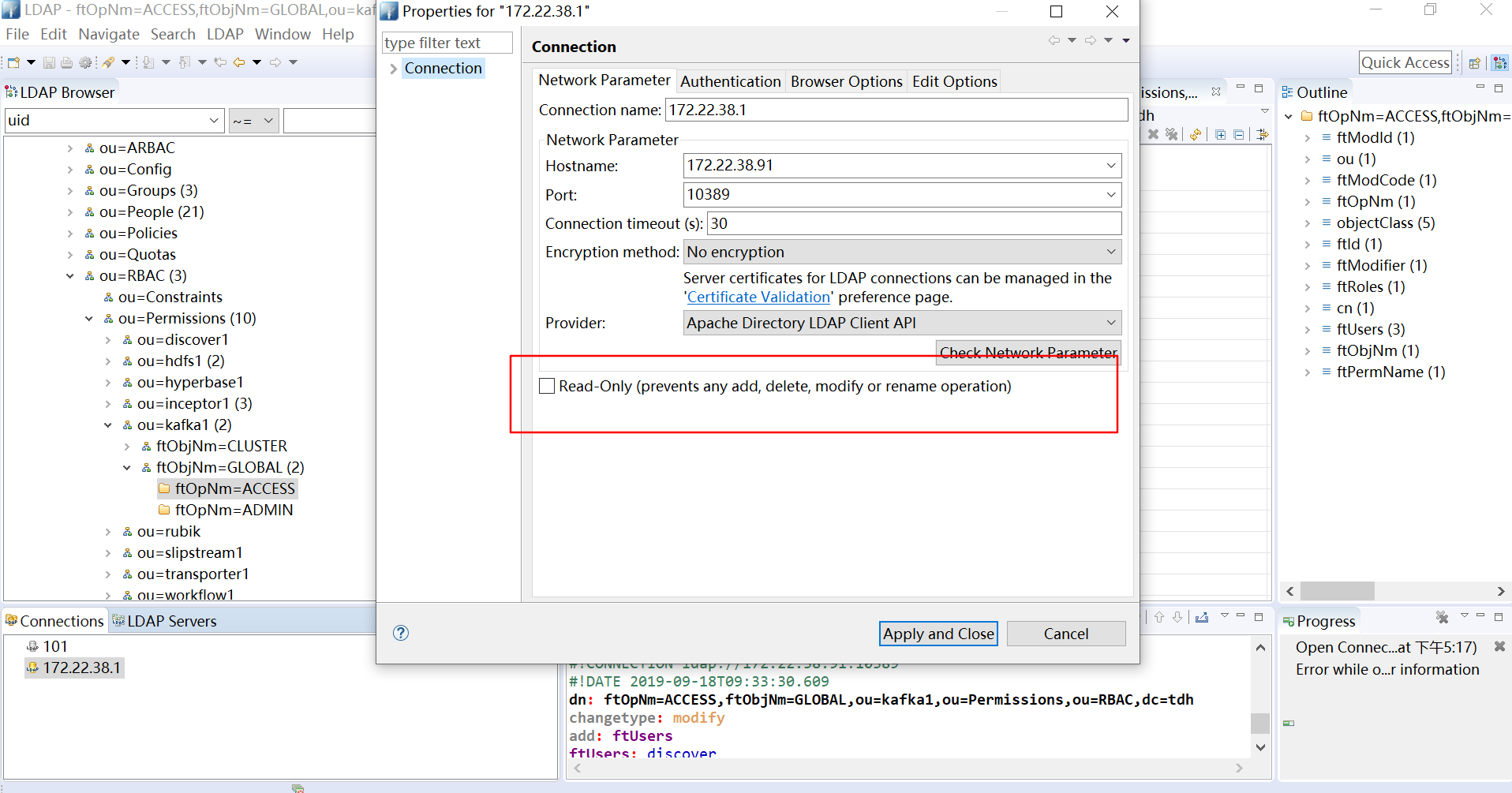Expand the ou=People (21) tree node
1512x793 pixels.
click(x=70, y=212)
